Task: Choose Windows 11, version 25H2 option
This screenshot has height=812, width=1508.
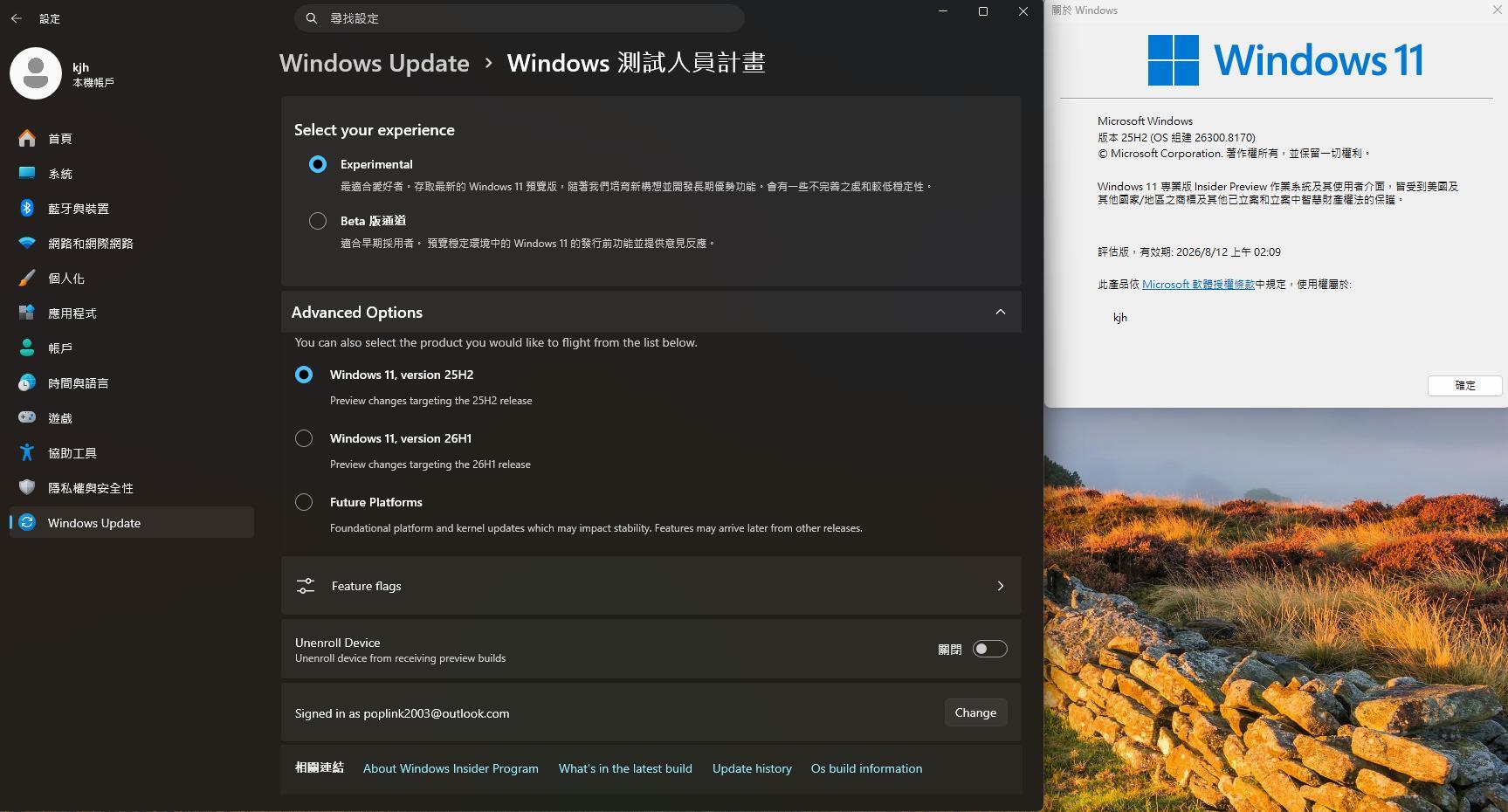Action: click(304, 375)
